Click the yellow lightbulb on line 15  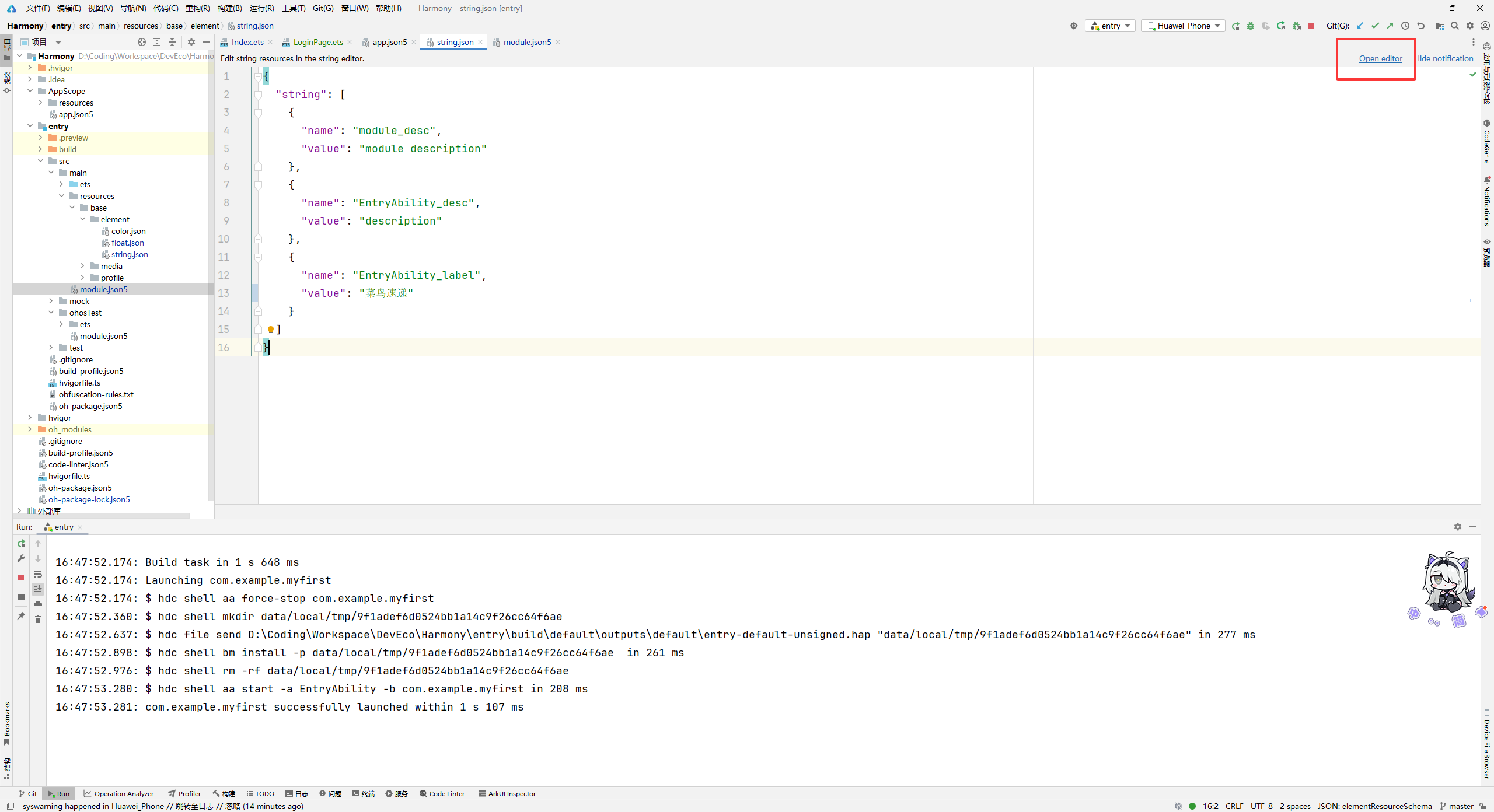[x=271, y=330]
